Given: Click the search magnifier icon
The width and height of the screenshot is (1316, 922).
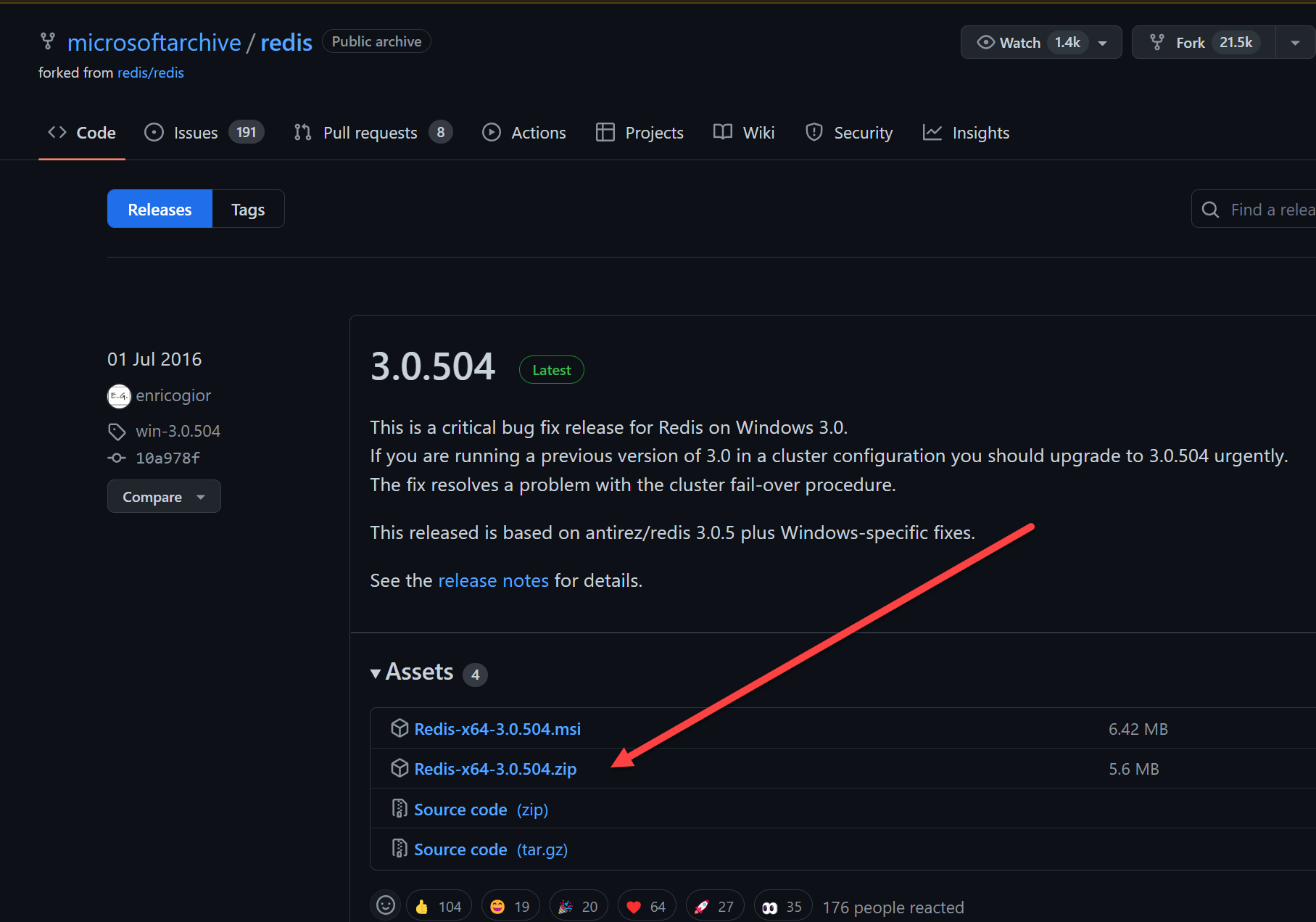Looking at the screenshot, I should 1210,210.
